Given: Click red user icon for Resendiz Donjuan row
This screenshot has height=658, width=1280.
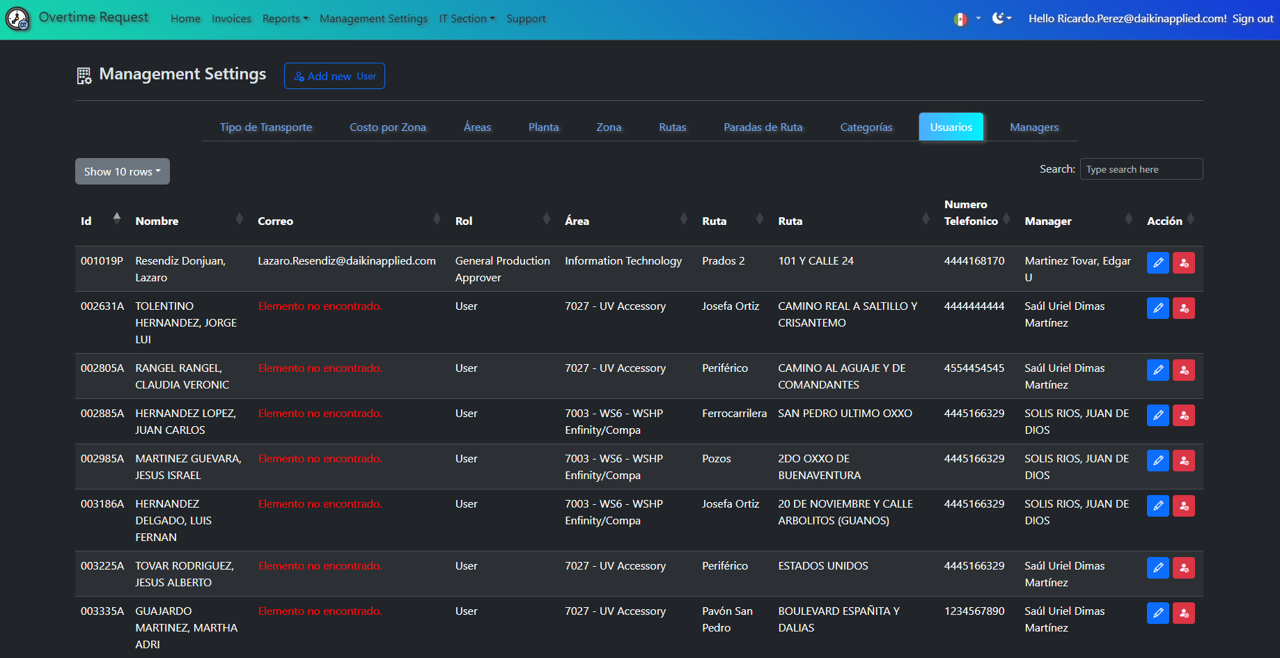Looking at the screenshot, I should click(x=1183, y=263).
